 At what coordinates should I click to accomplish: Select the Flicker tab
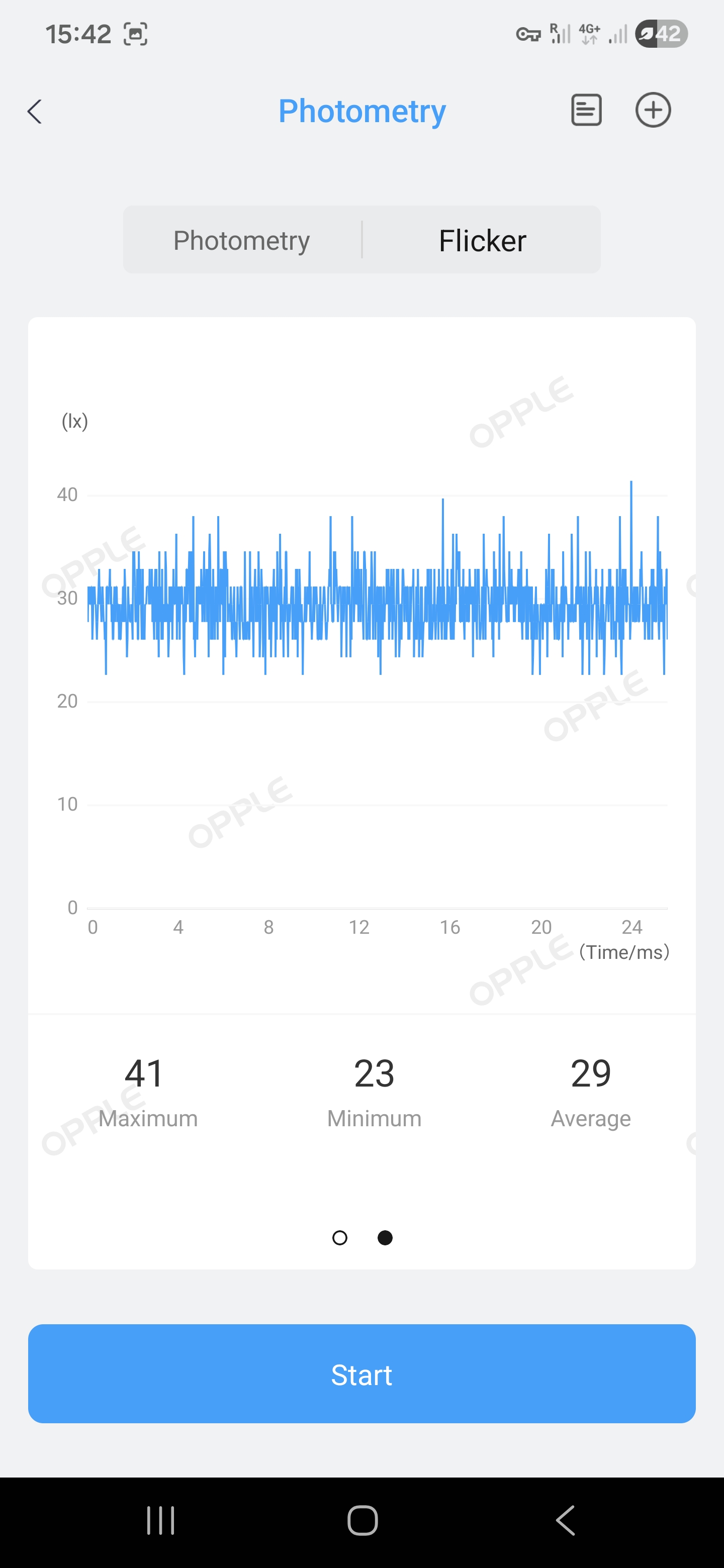pos(482,240)
